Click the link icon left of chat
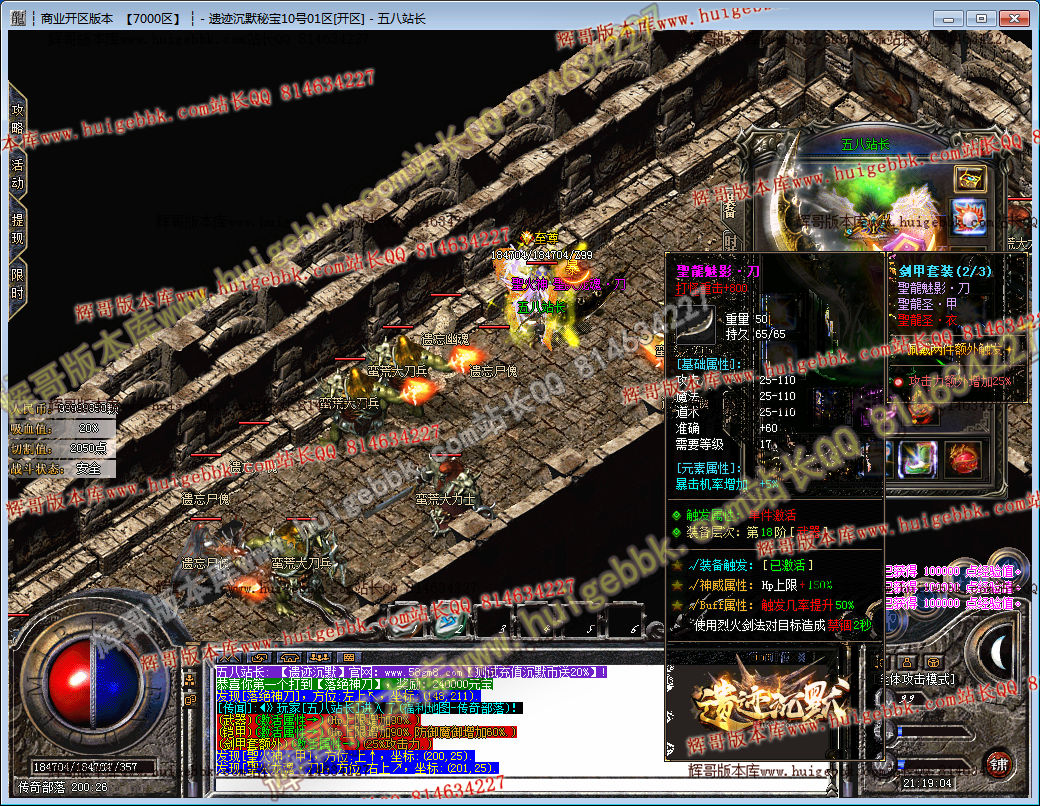This screenshot has width=1040, height=806. 190,700
